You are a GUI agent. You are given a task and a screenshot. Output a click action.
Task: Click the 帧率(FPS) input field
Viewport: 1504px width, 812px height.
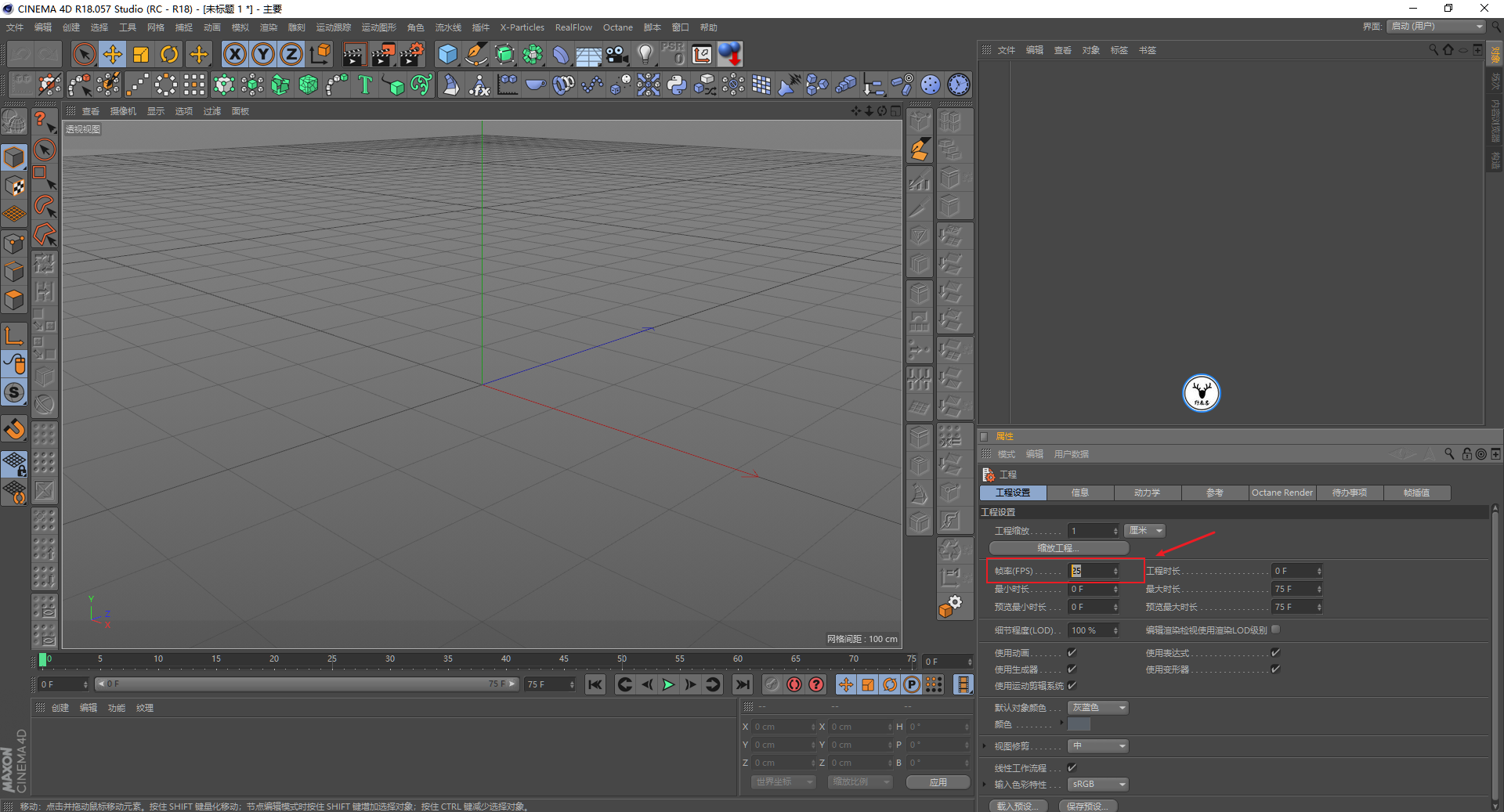[1094, 571]
